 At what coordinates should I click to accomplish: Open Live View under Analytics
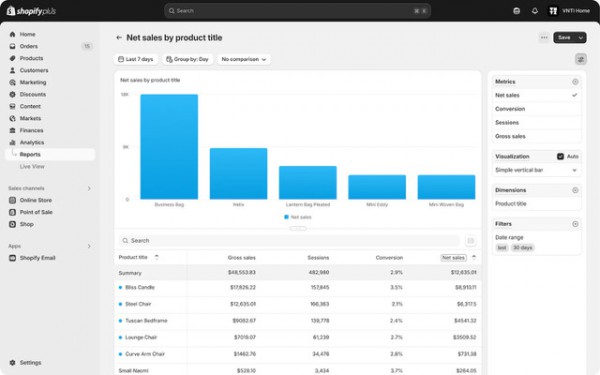32,166
